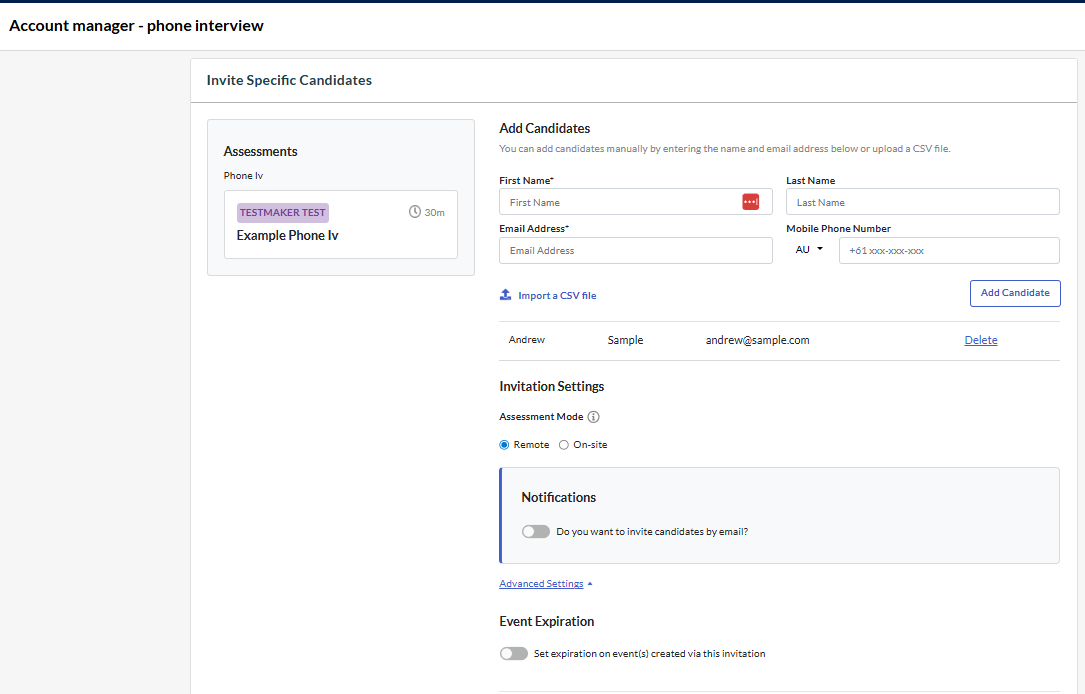Focus the Email Address field

pyautogui.click(x=635, y=250)
